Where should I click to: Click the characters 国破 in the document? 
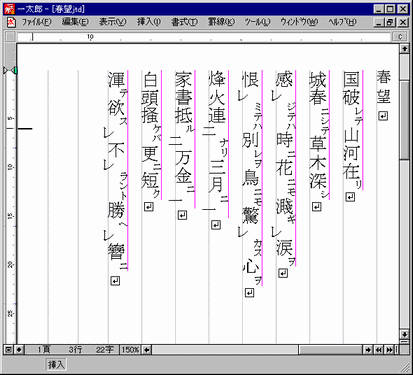coord(351,88)
